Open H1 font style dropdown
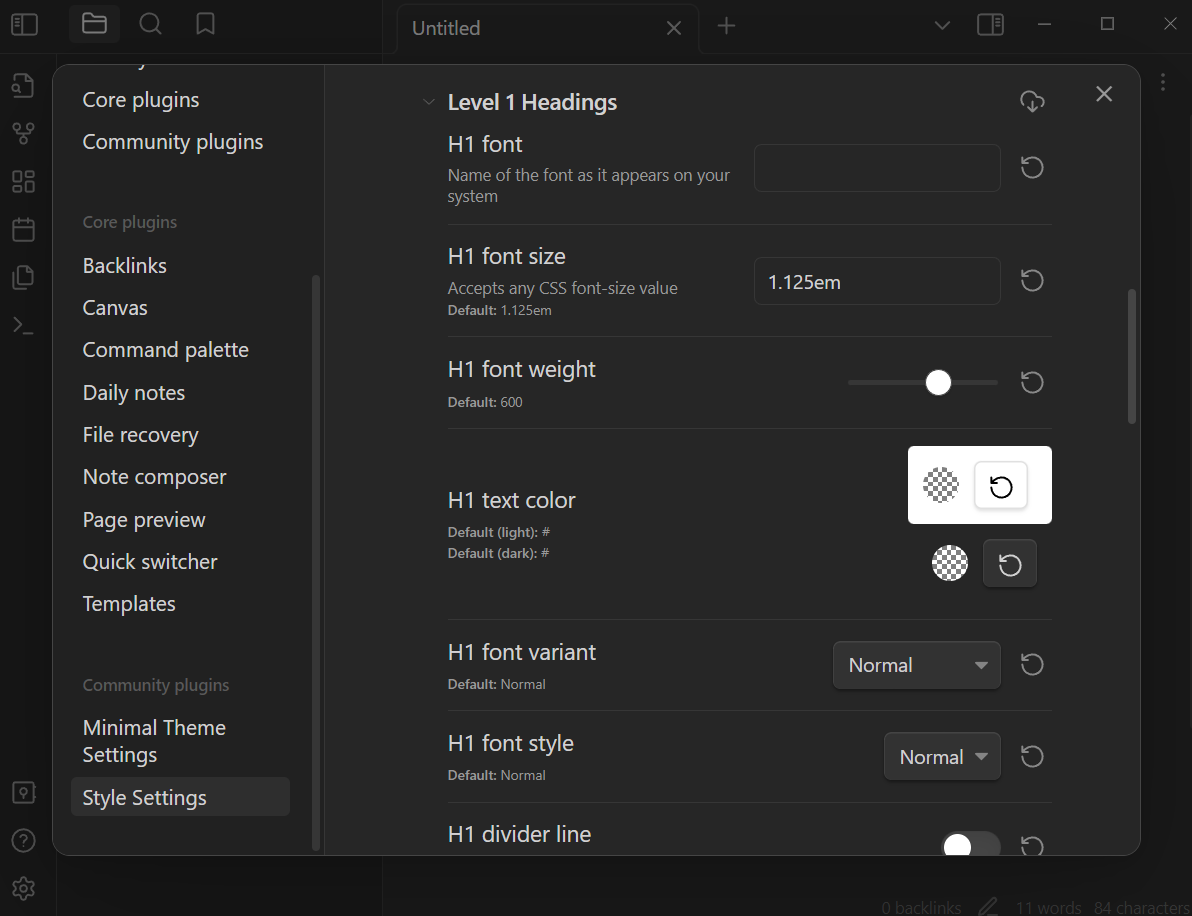Screen dimensions: 1192x916 (942, 756)
